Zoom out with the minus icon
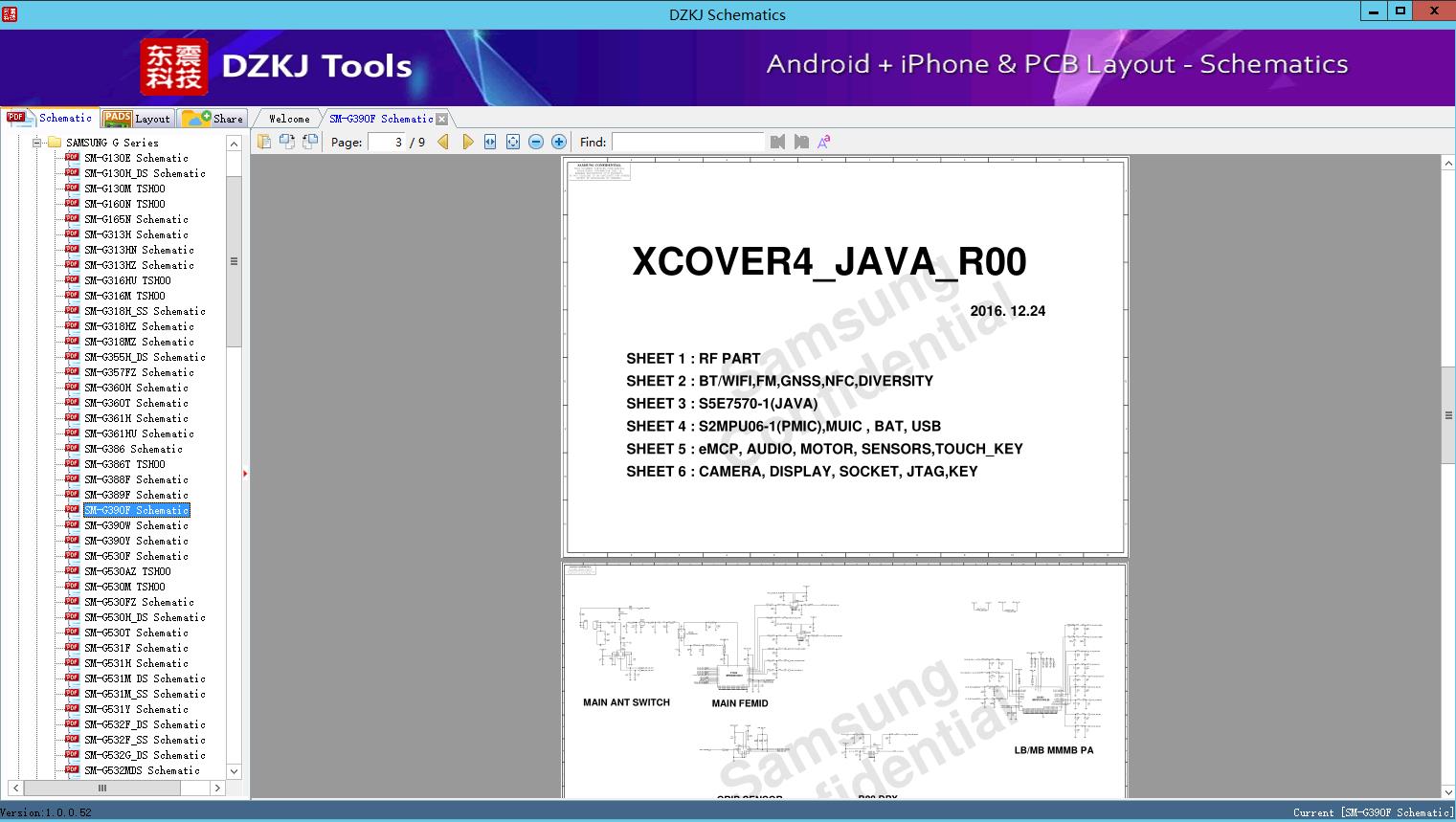 [536, 142]
